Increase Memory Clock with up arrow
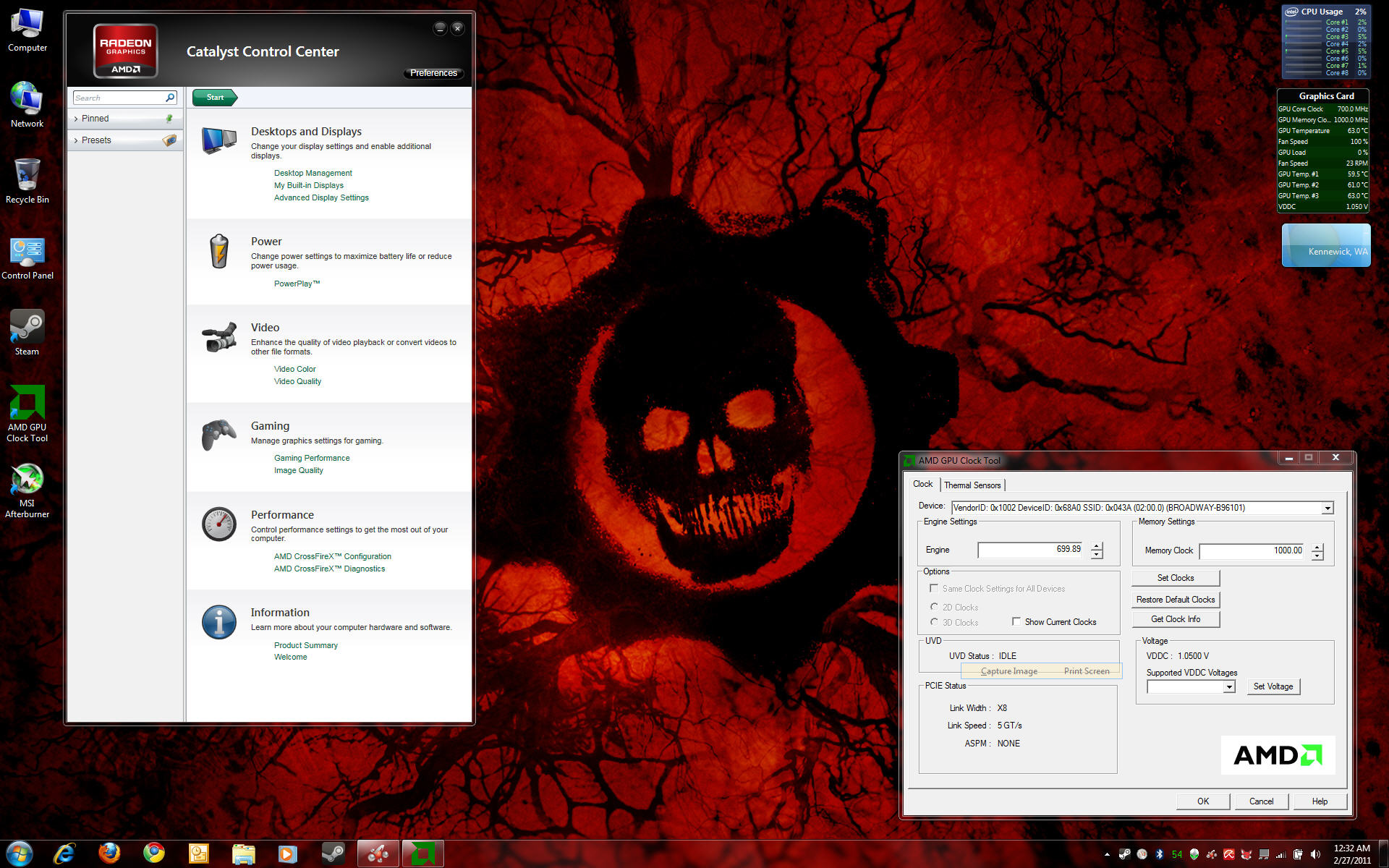 [1317, 548]
